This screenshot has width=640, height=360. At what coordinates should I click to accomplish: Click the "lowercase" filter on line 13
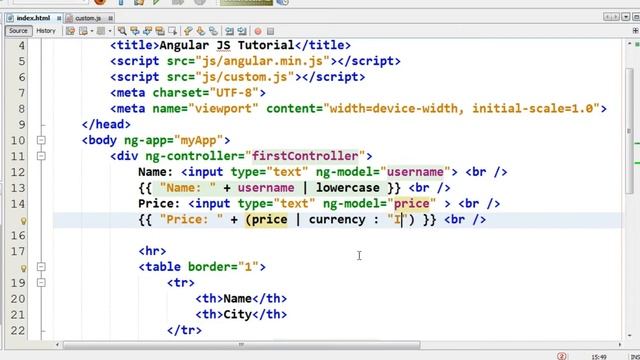click(x=348, y=188)
